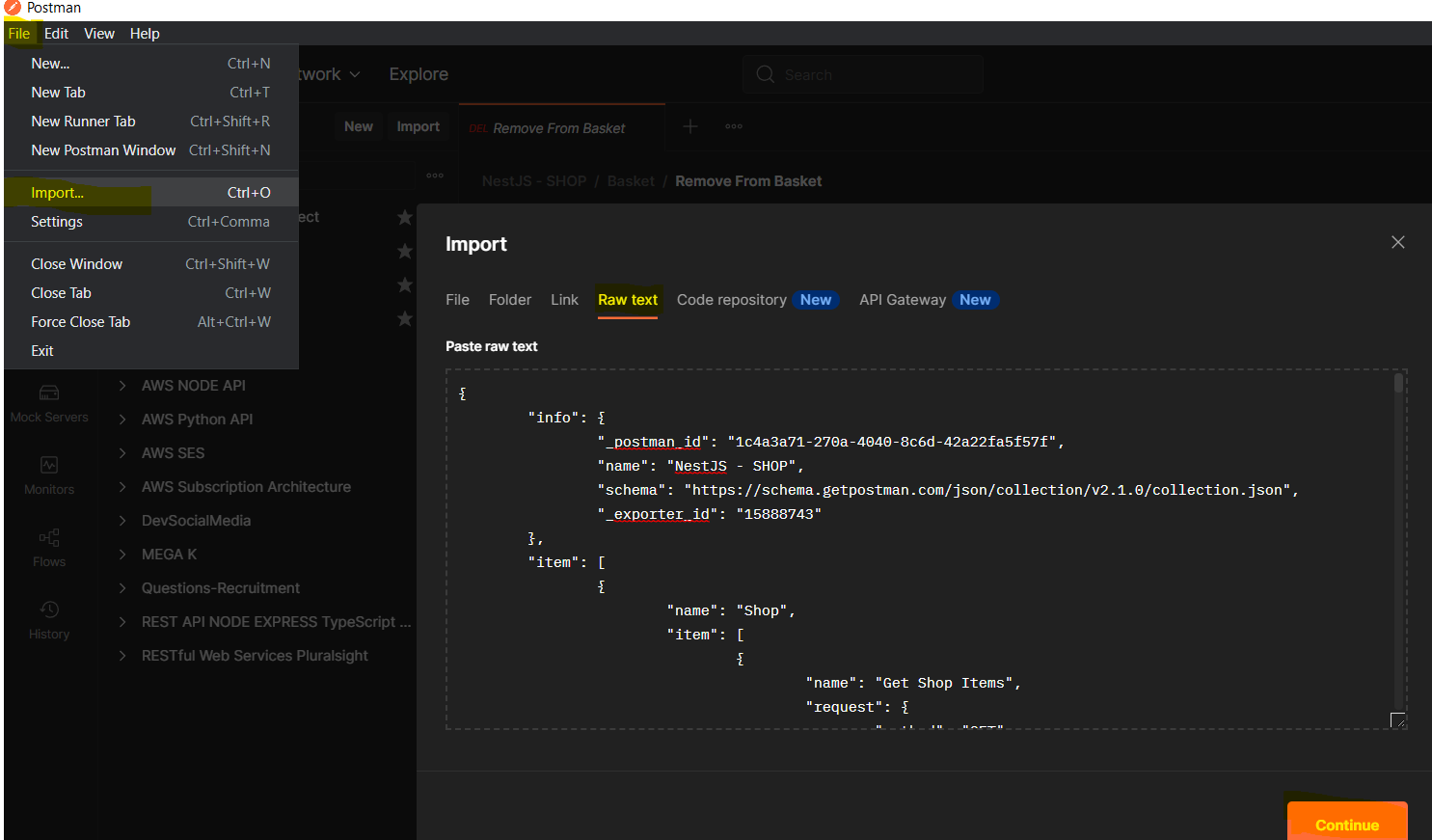Image resolution: width=1432 pixels, height=840 pixels.
Task: Expand the AWS SES collection
Action: (122, 452)
